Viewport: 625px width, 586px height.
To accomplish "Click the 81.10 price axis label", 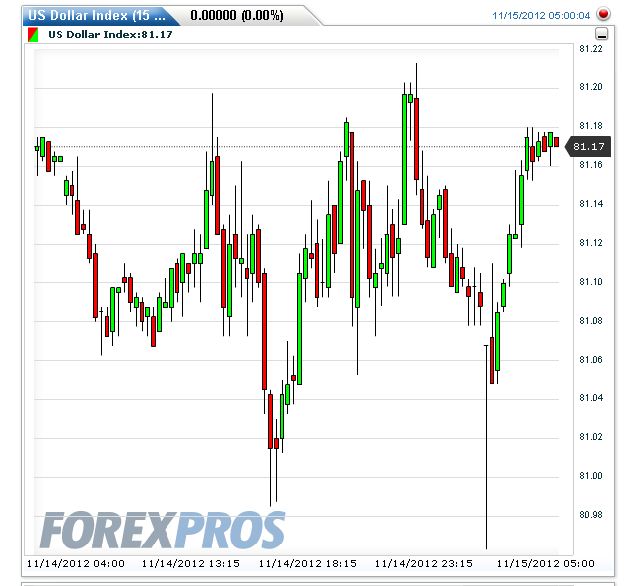I will (591, 282).
